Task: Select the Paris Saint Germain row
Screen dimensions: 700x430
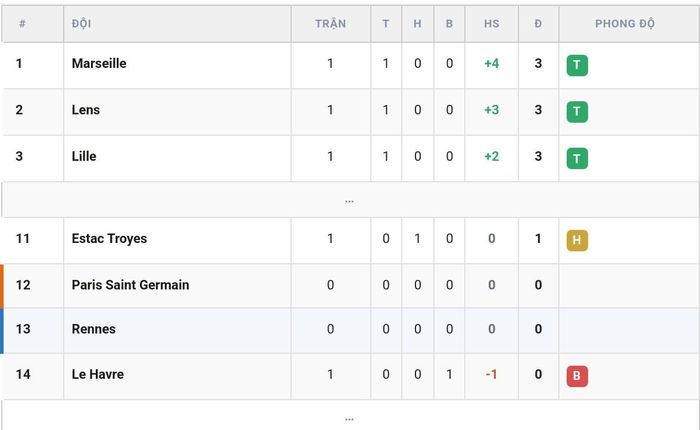Action: 350,285
